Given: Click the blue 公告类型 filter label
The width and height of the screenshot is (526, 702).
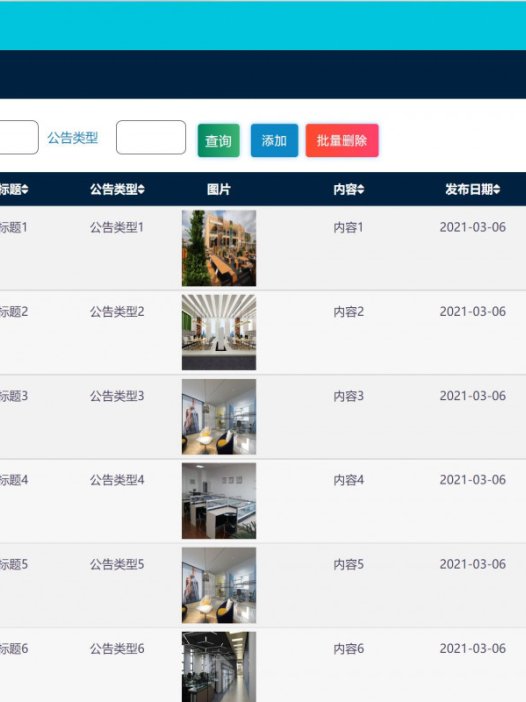Looking at the screenshot, I should [73, 138].
